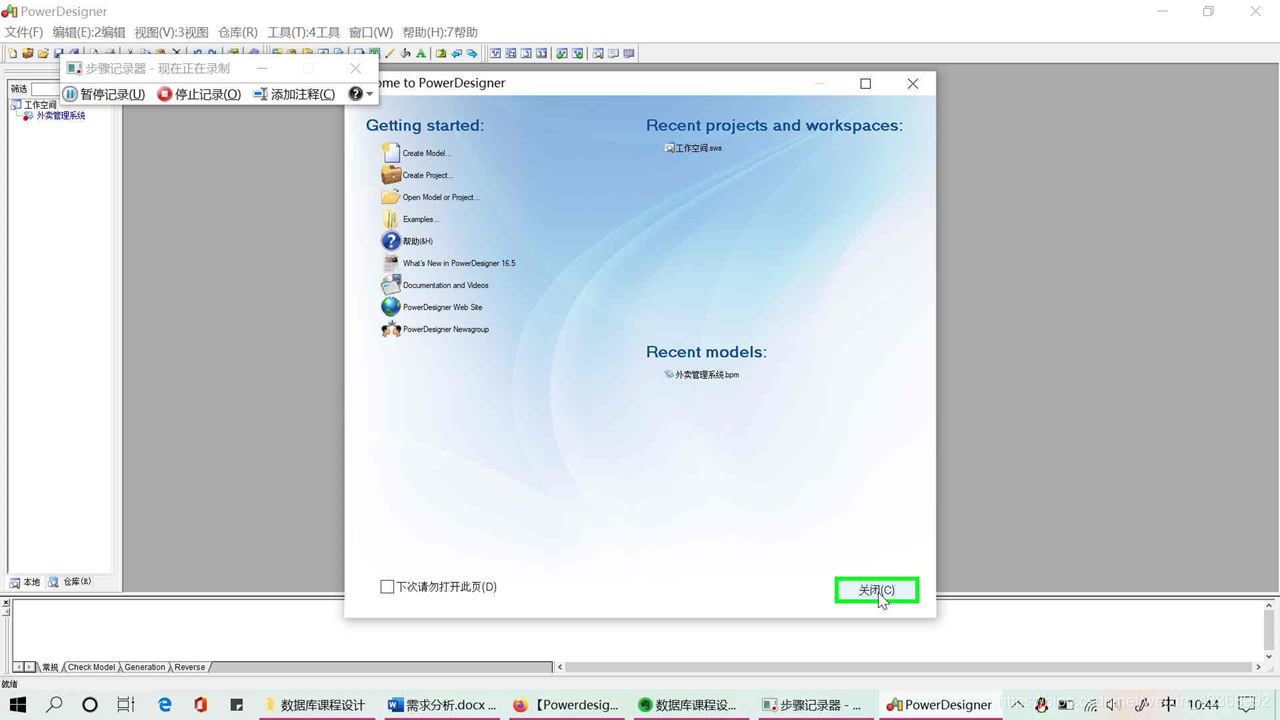The height and width of the screenshot is (720, 1280).
Task: Click the taskbar search magnifier icon
Action: [x=54, y=705]
